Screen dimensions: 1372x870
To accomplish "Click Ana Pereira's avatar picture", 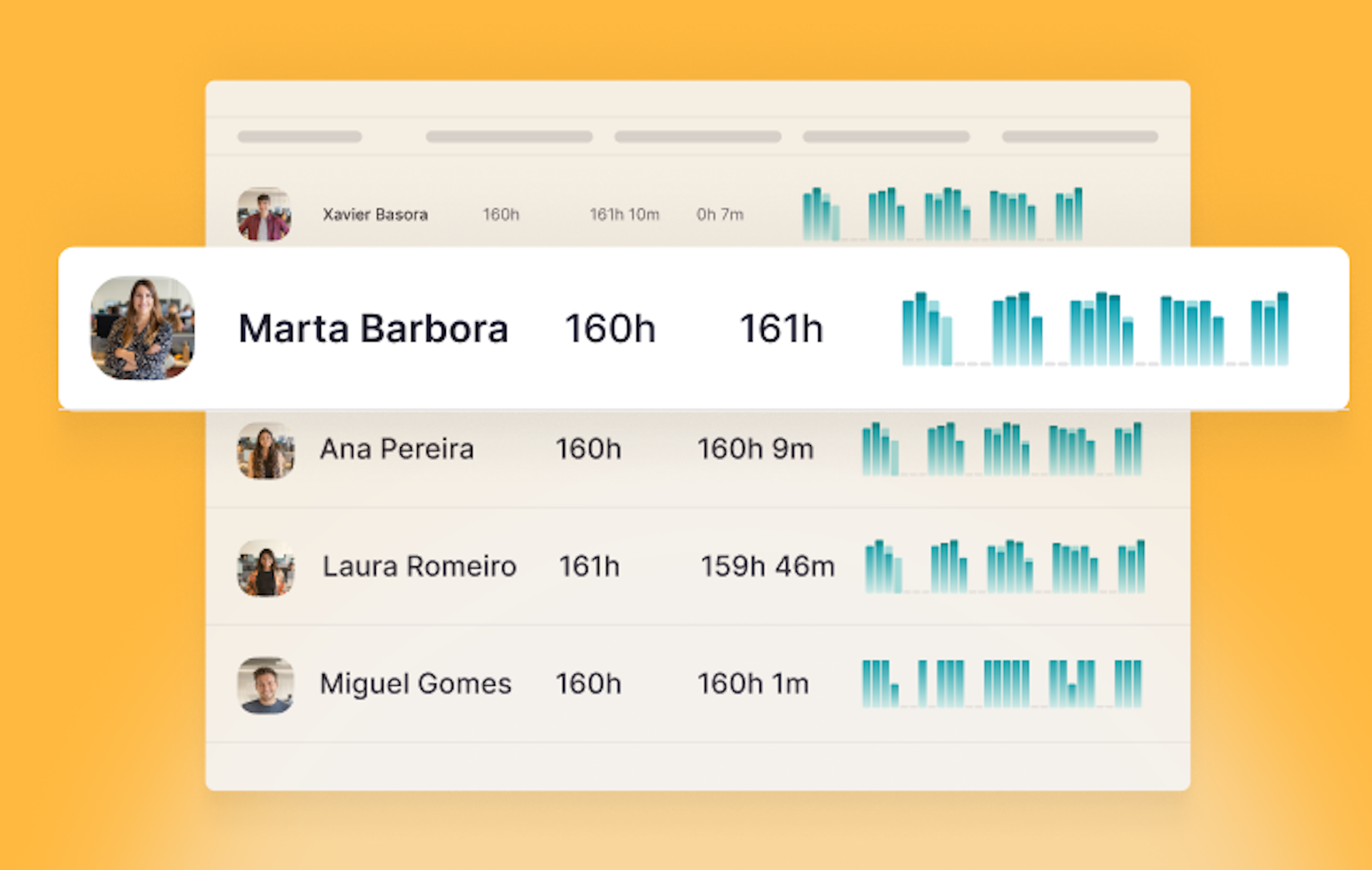I will (266, 450).
